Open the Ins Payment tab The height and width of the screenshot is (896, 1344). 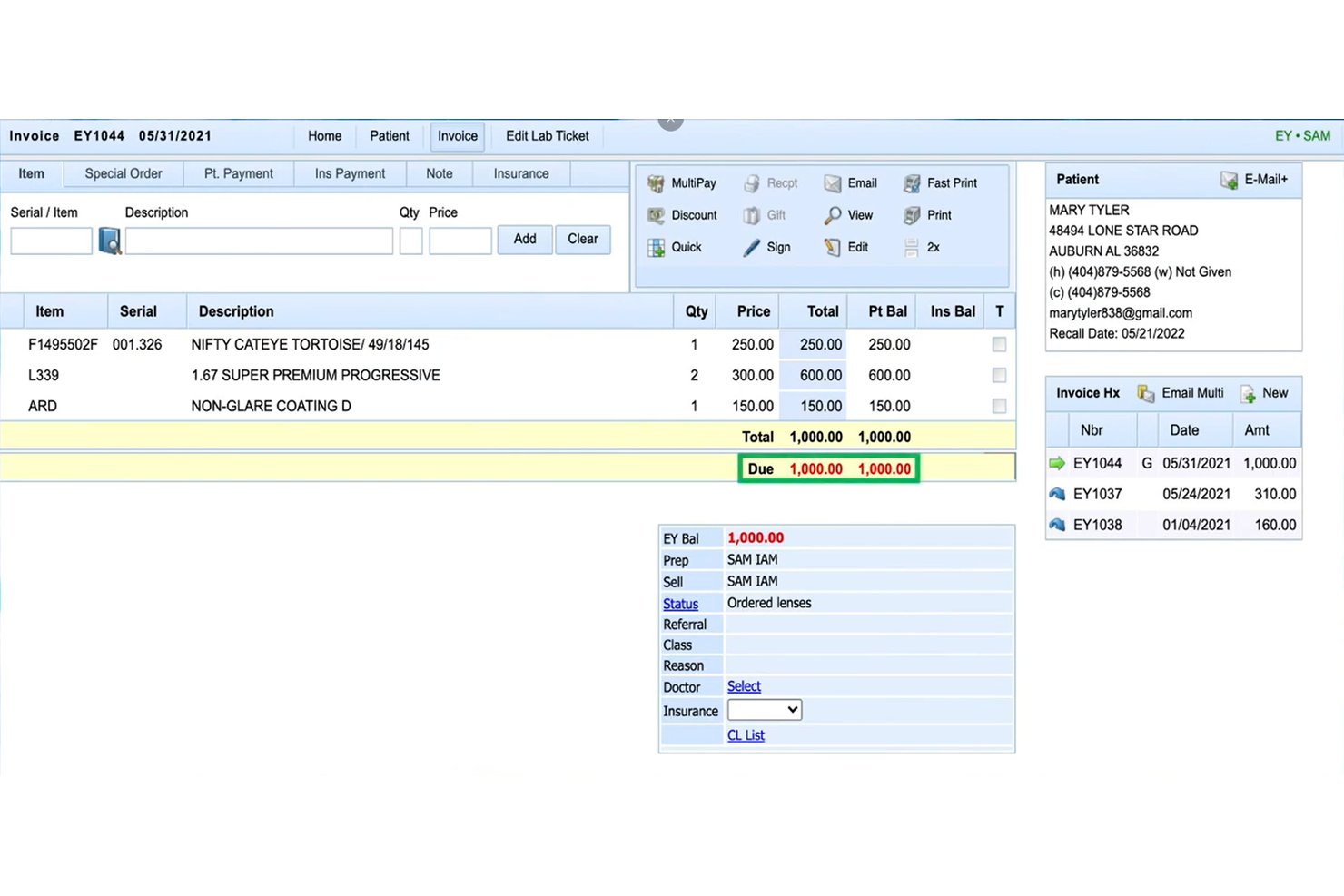[350, 173]
